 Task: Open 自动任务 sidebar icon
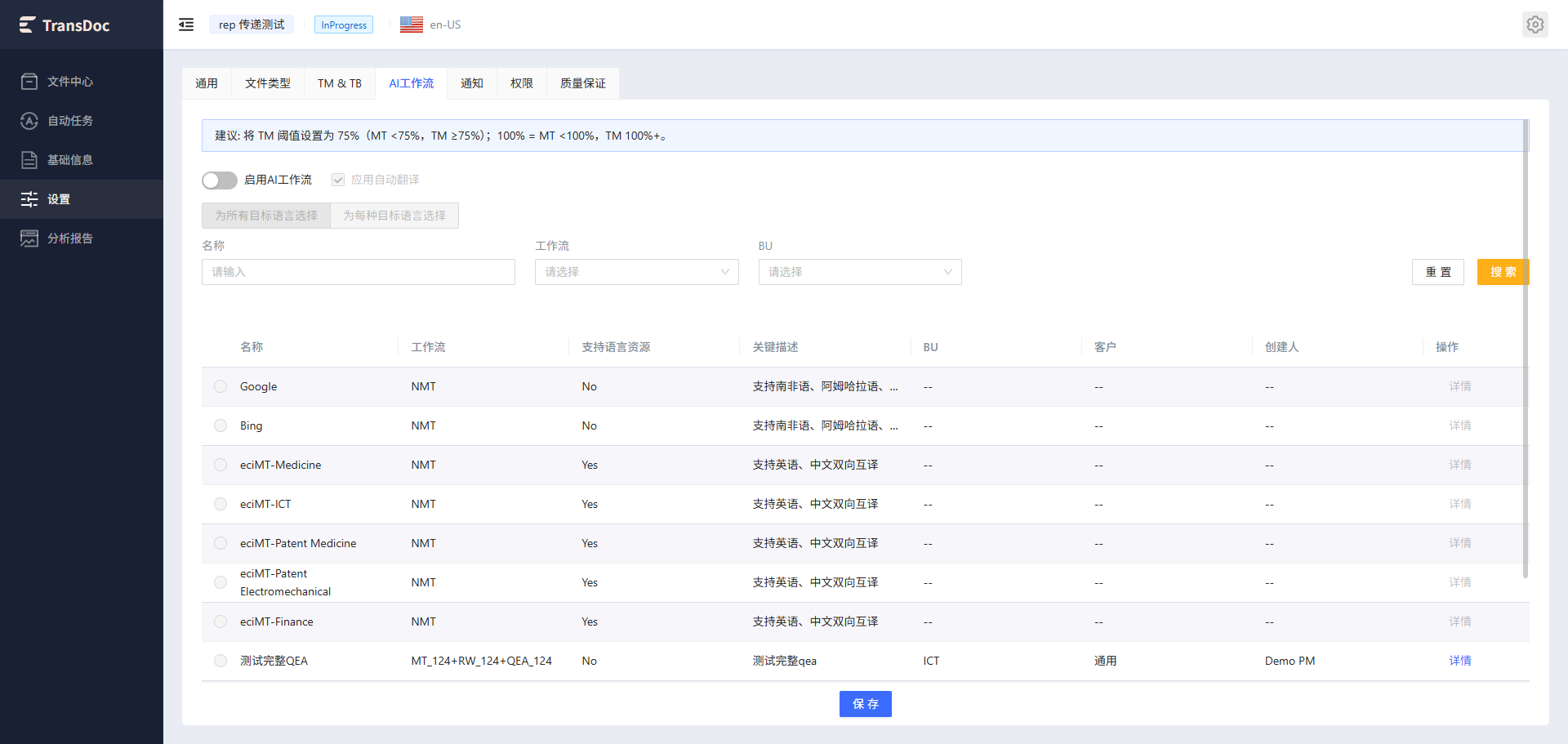coord(29,121)
